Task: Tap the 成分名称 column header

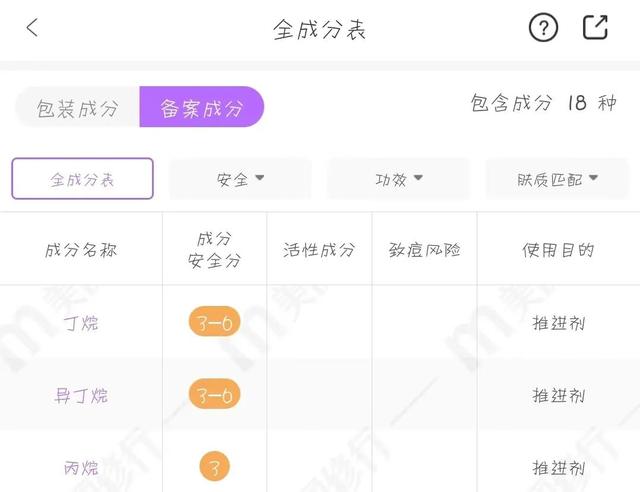Action: [x=81, y=250]
